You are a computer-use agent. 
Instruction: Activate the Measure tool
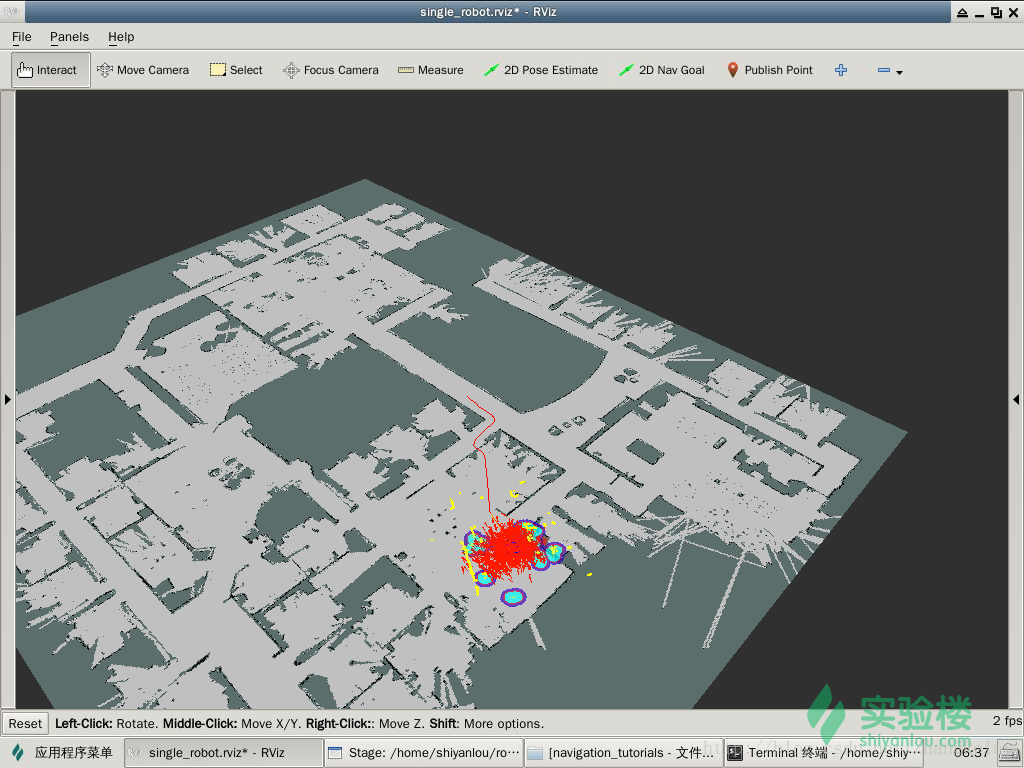tap(431, 70)
